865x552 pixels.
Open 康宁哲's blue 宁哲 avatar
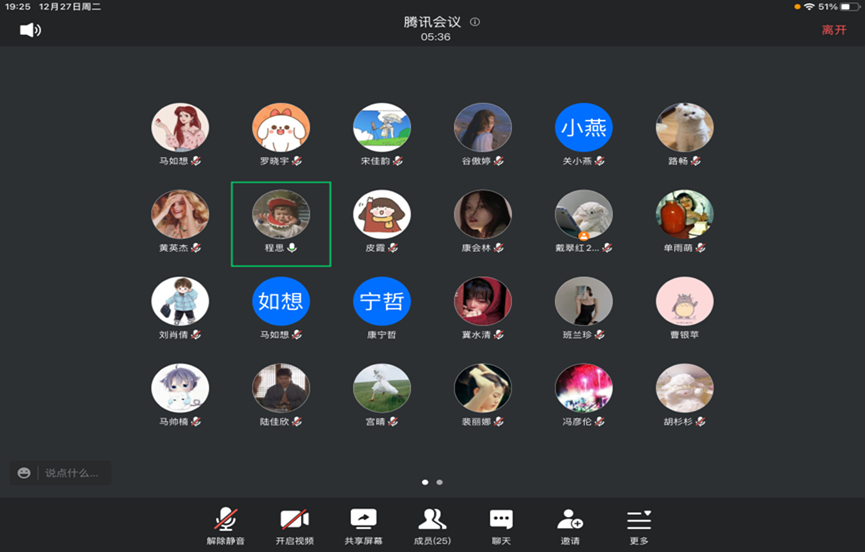click(382, 301)
